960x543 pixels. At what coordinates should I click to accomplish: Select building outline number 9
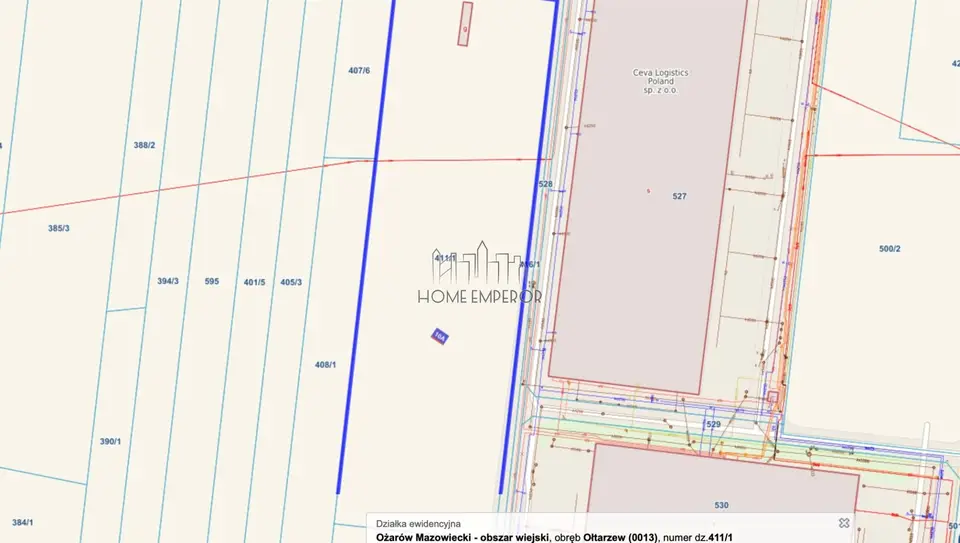click(x=465, y=24)
